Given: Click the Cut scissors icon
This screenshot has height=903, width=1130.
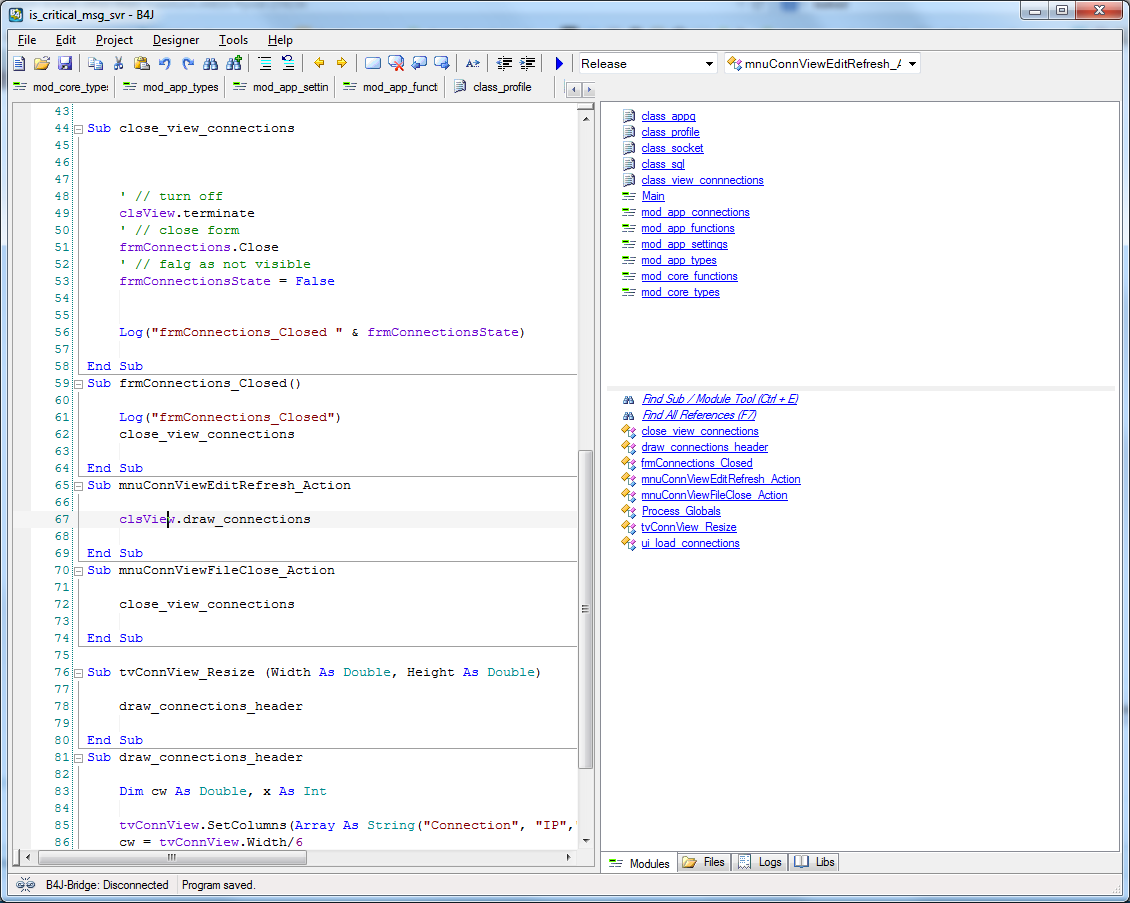Looking at the screenshot, I should 118,63.
